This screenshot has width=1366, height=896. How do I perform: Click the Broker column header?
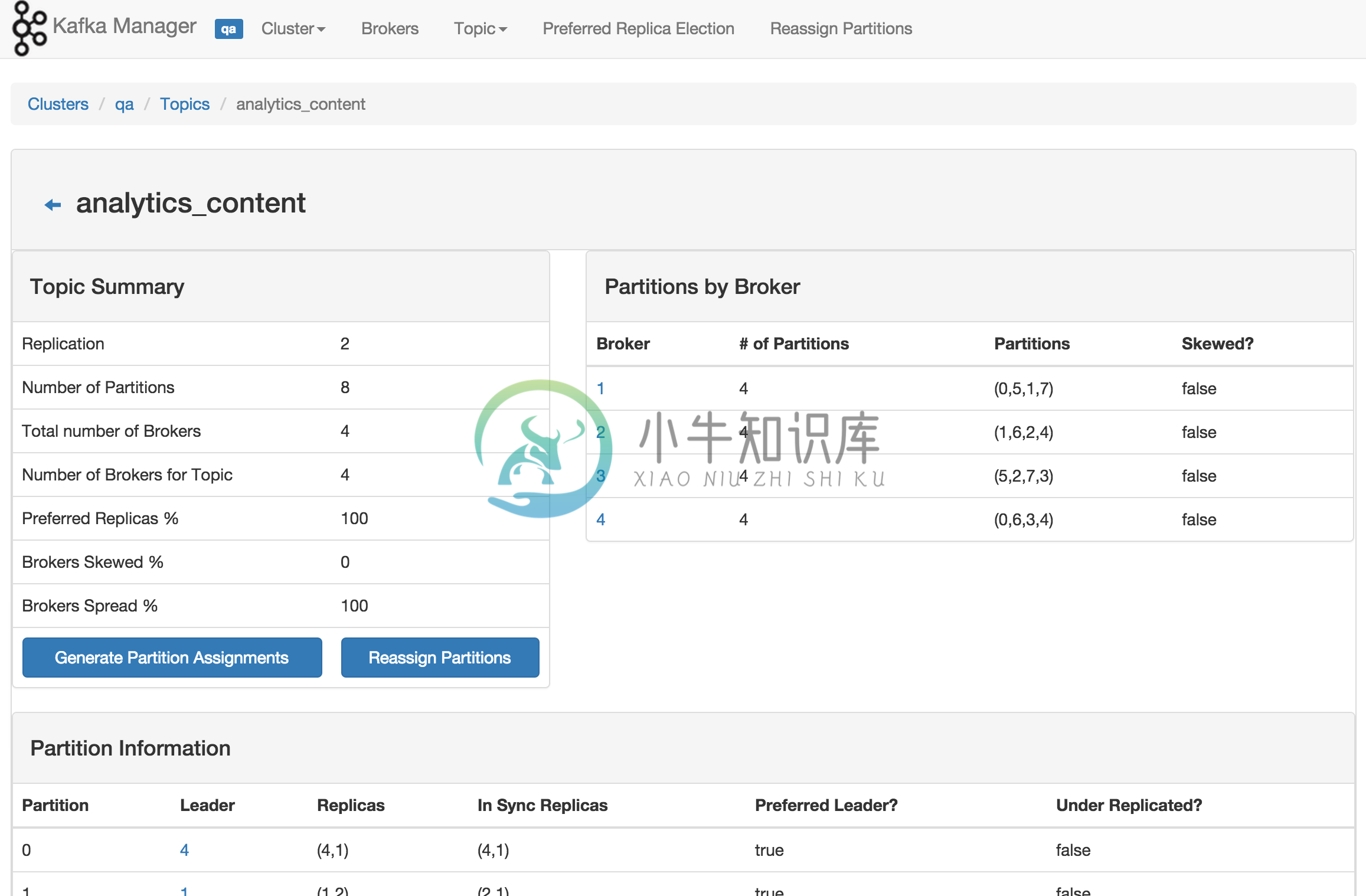click(x=623, y=344)
